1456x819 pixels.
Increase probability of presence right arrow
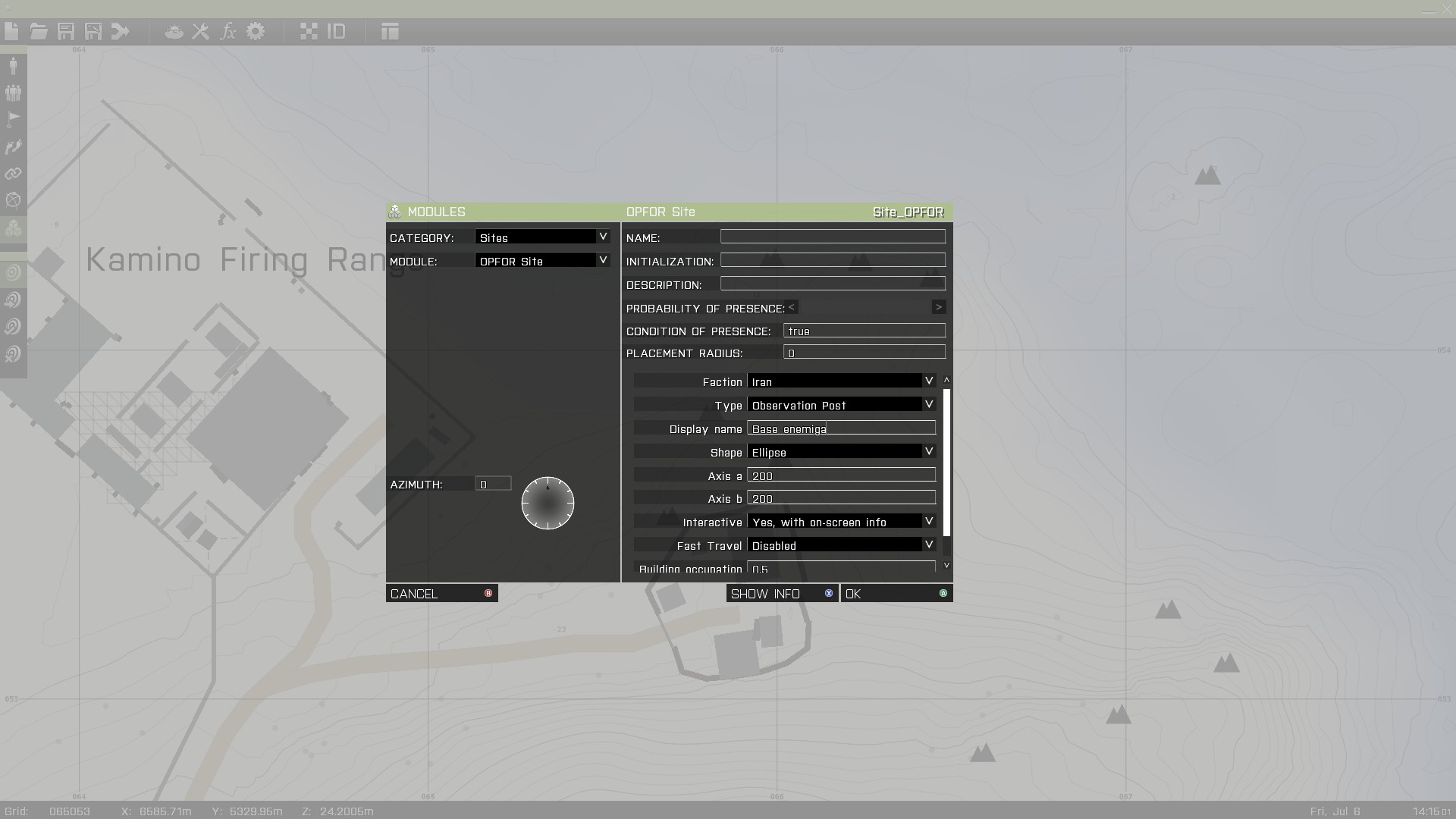[x=939, y=307]
